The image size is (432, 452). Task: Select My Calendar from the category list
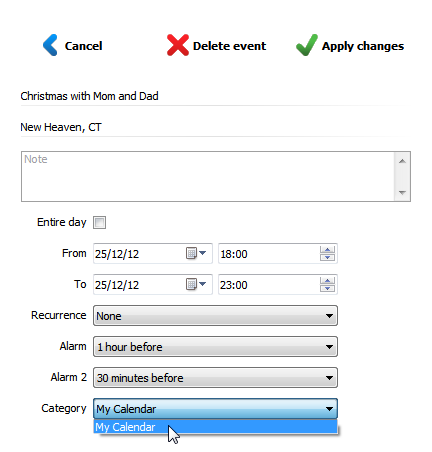coord(215,427)
